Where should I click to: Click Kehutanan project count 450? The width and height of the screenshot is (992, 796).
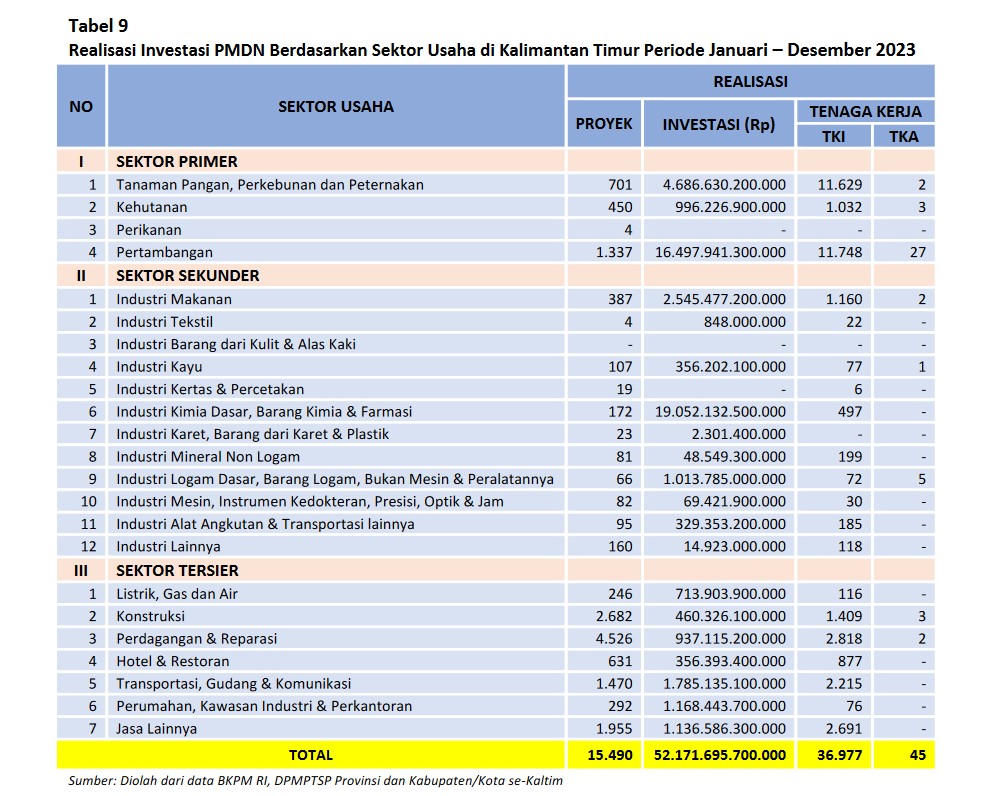[x=620, y=207]
